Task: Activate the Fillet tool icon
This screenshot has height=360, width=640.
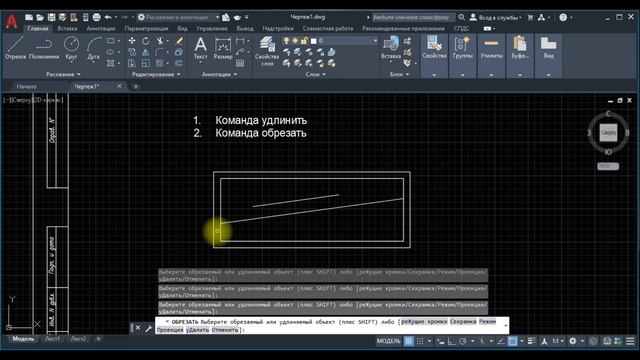Action: click(159, 52)
